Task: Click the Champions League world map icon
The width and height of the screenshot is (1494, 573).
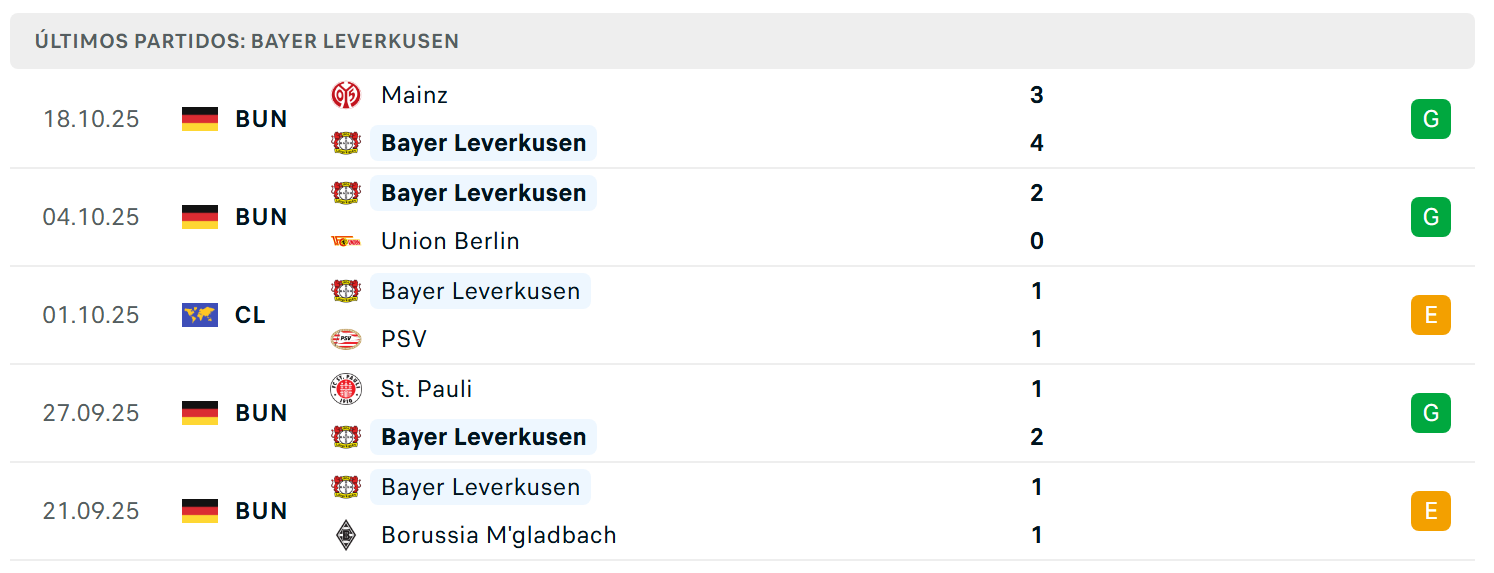Action: click(x=200, y=315)
